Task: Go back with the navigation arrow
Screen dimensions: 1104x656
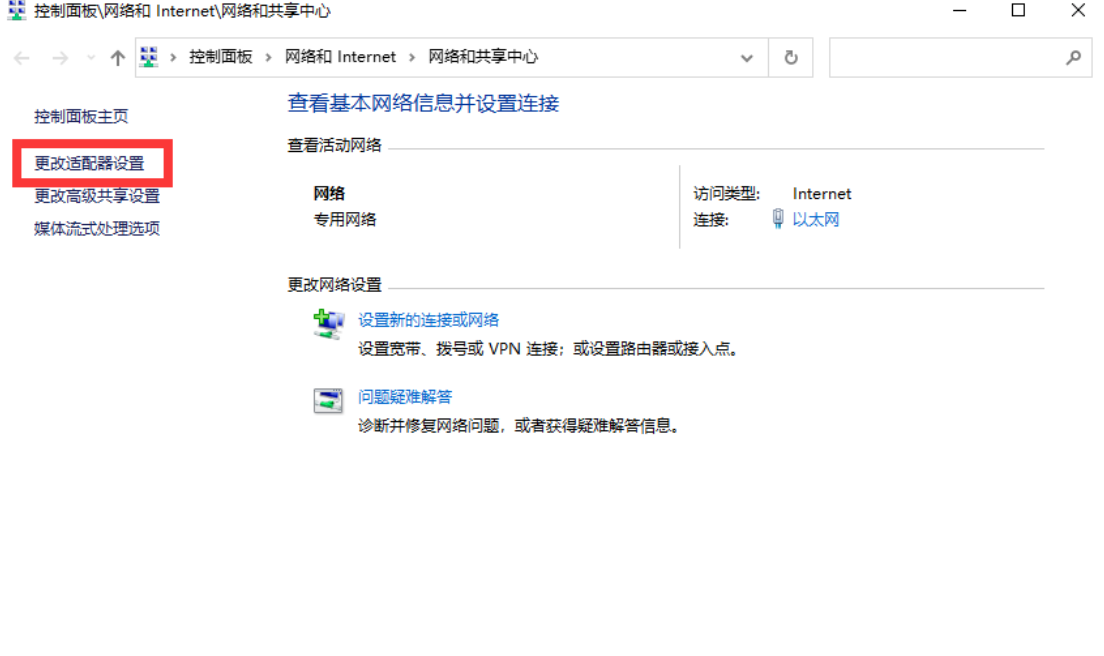Action: (22, 58)
